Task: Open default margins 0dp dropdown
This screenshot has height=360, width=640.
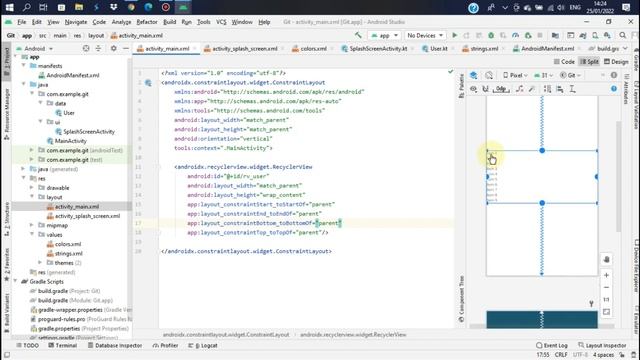Action: (501, 89)
